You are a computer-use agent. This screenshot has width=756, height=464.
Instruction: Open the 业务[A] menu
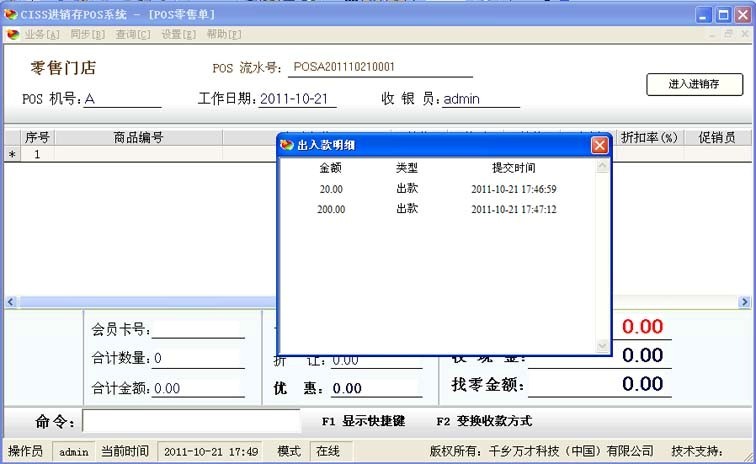tap(42, 34)
